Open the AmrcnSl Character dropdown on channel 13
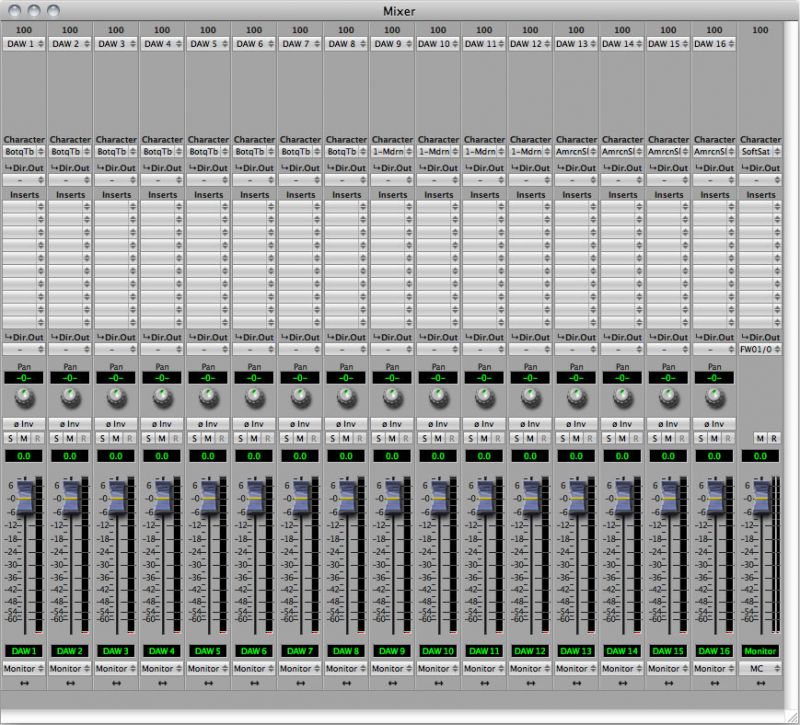Image resolution: width=800 pixels, height=725 pixels. (577, 152)
